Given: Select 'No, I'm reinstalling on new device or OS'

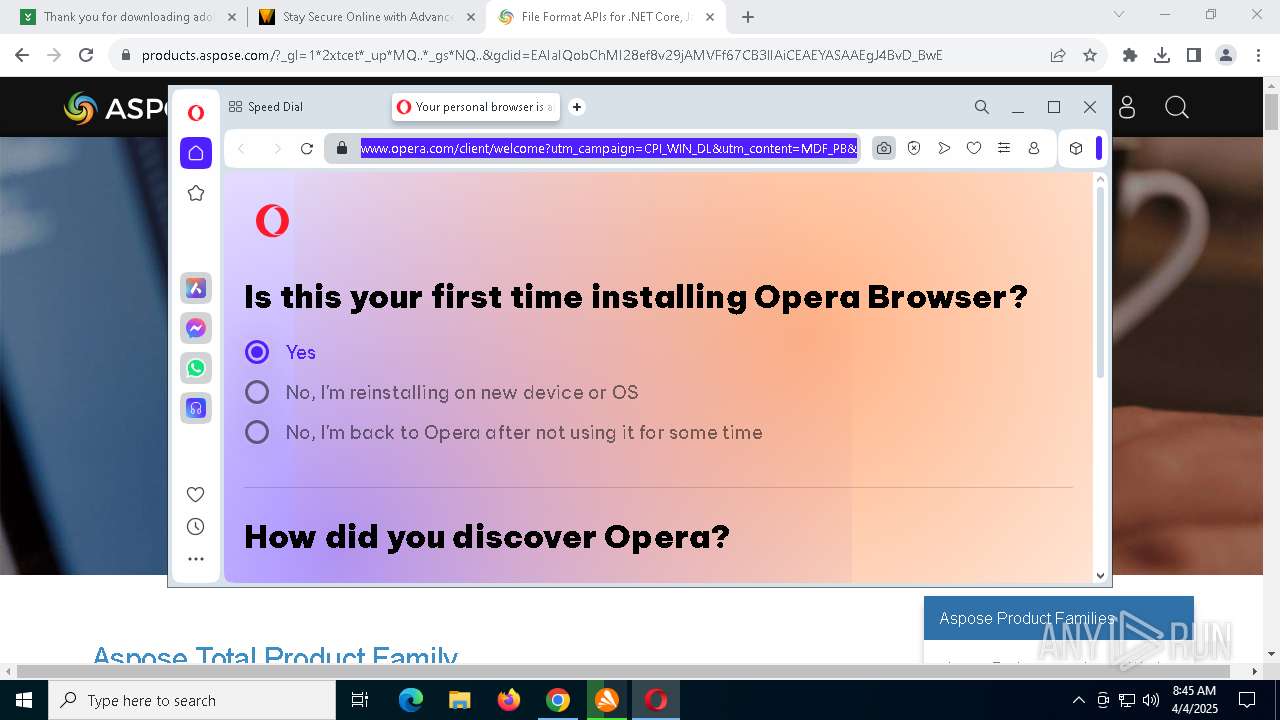Looking at the screenshot, I should 257,392.
